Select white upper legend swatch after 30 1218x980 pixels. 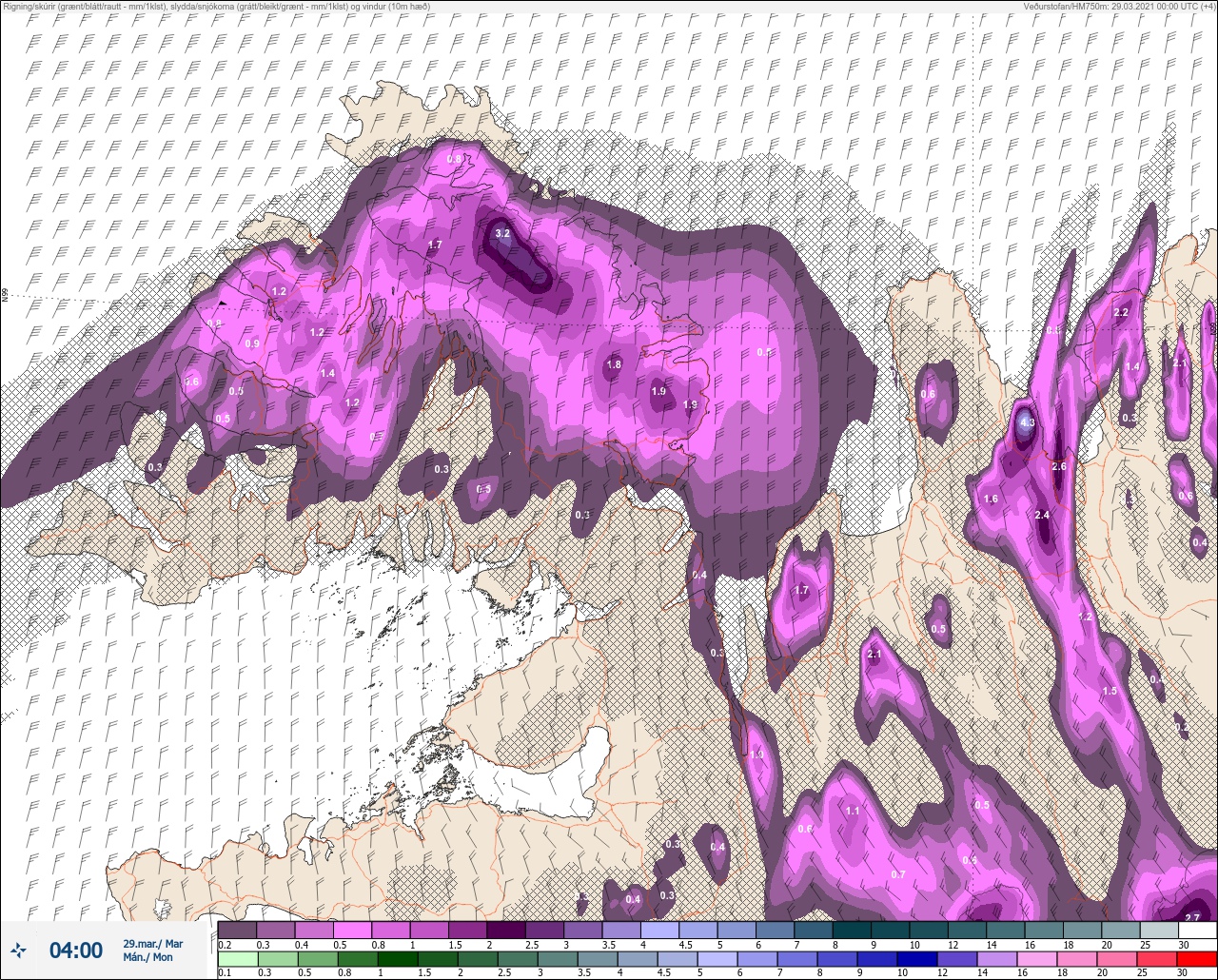pos(1197,930)
